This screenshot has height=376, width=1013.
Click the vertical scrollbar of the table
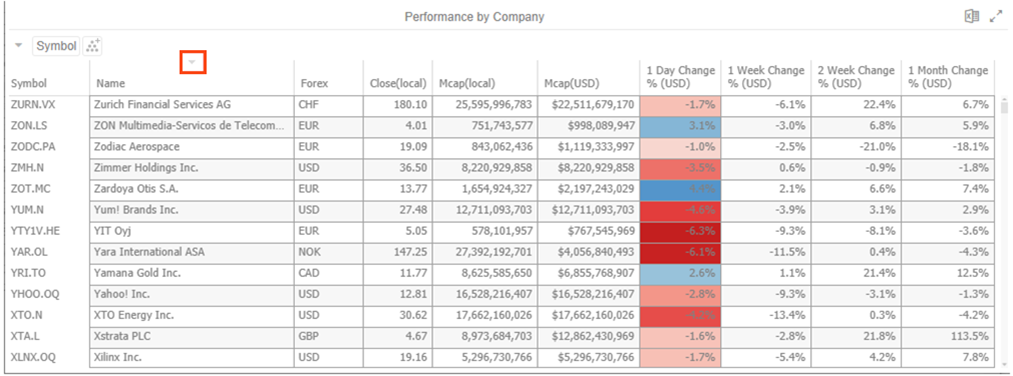[1004, 233]
